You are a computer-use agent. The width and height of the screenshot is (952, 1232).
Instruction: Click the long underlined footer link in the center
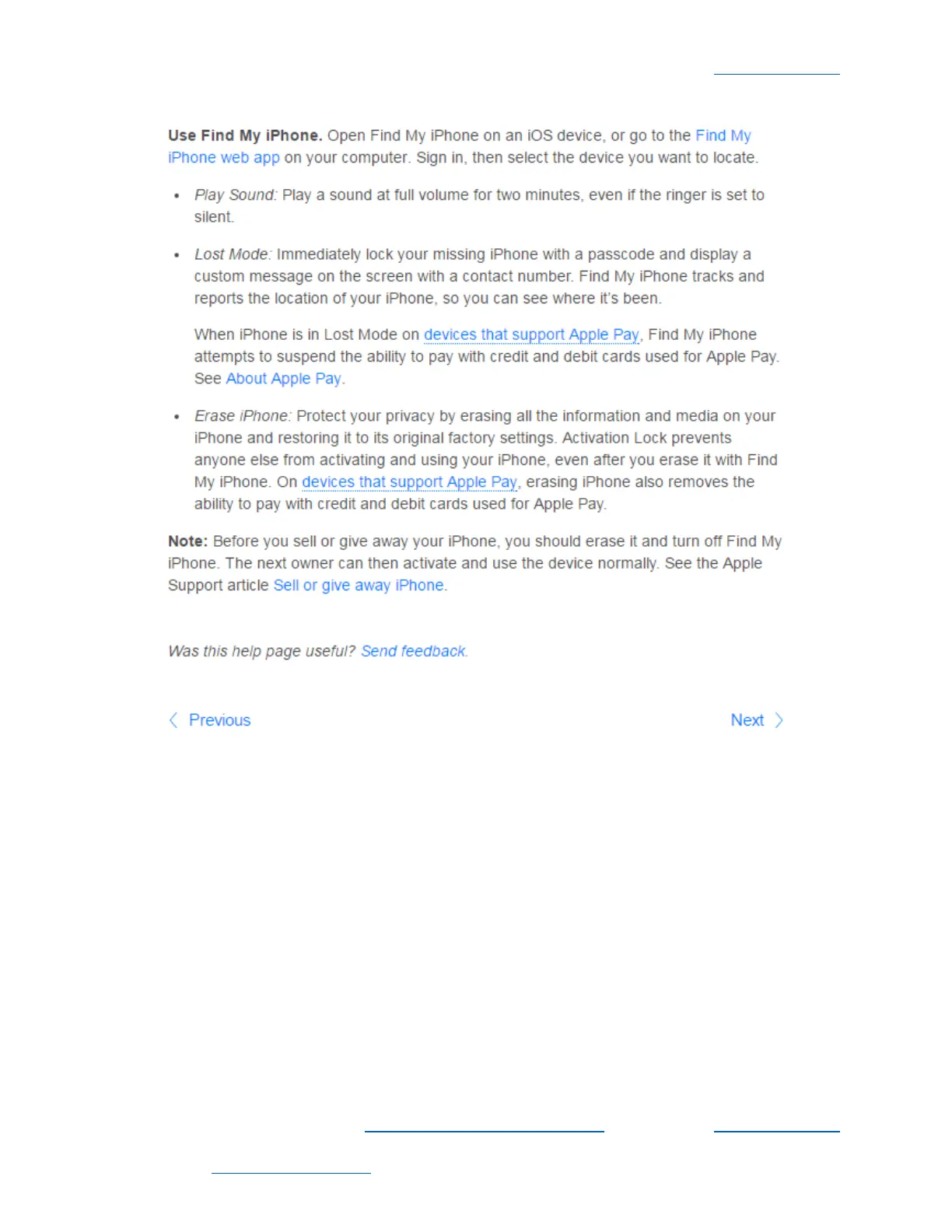pyautogui.click(x=485, y=1130)
